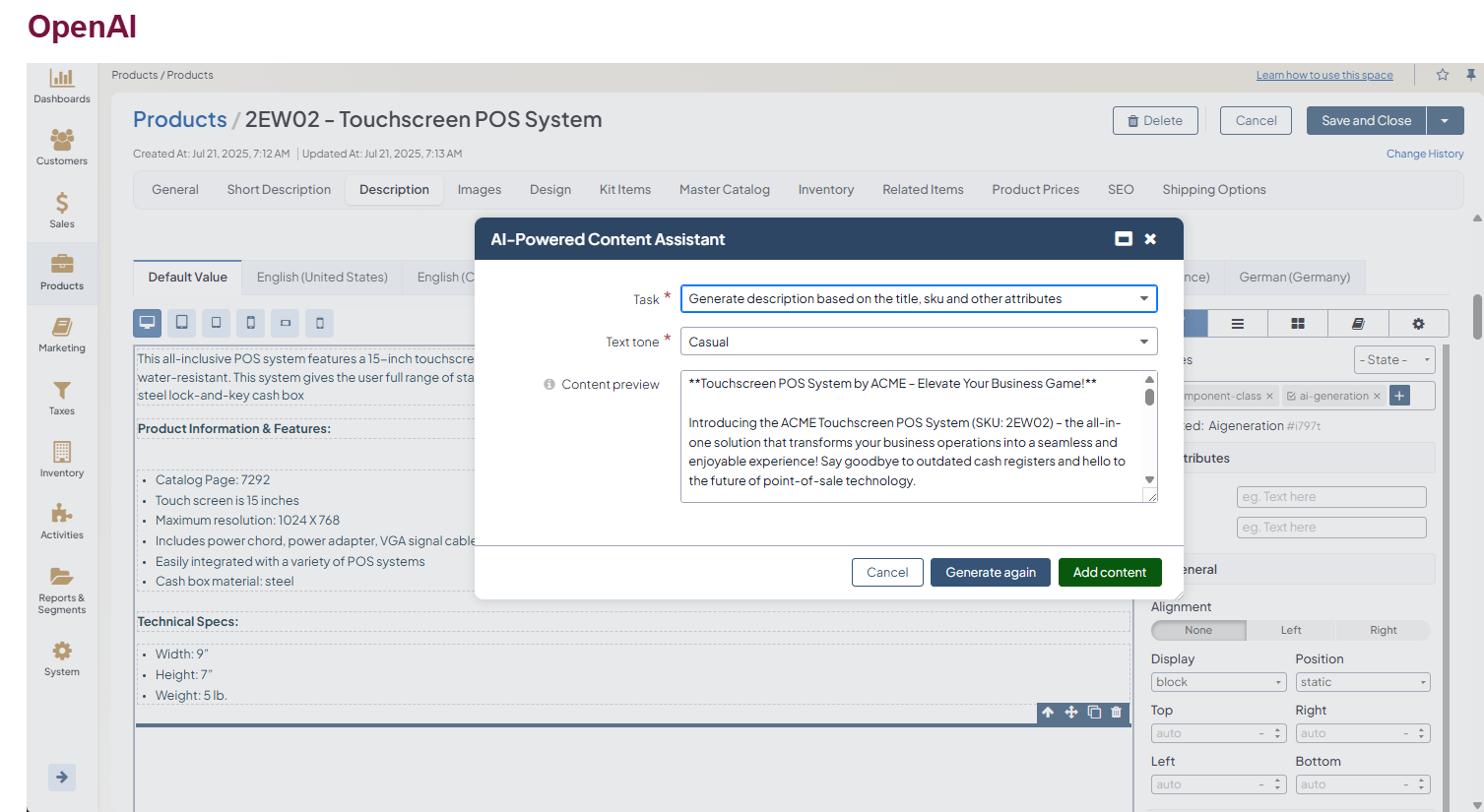Open Marketing from the left sidebar
The height and width of the screenshot is (812, 1484).
point(62,335)
